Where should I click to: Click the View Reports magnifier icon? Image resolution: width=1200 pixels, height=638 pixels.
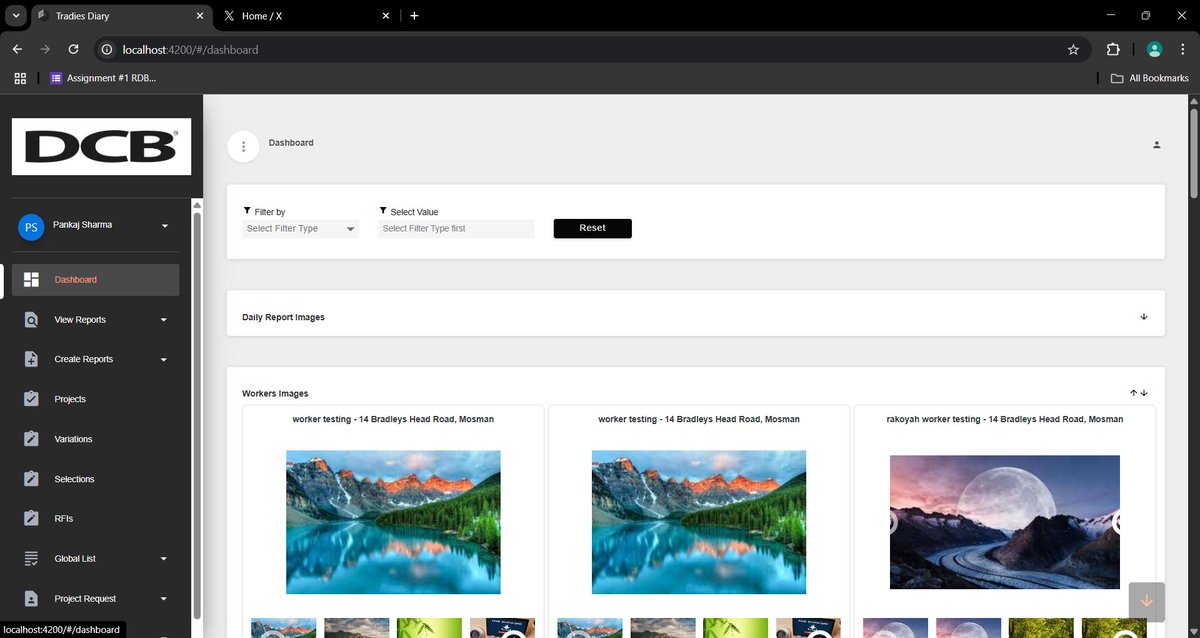[x=32, y=320]
